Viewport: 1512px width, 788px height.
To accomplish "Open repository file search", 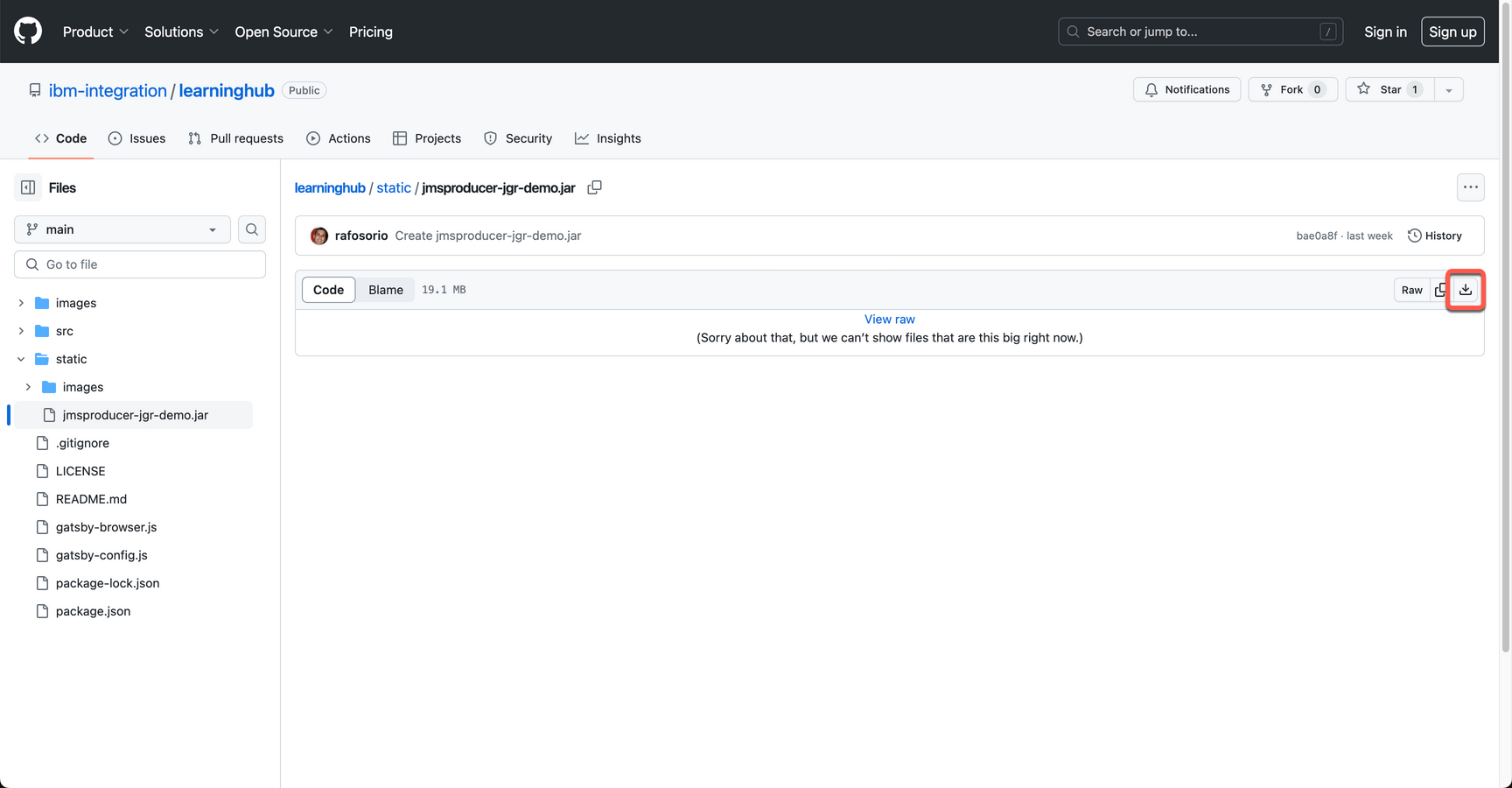I will pos(252,229).
